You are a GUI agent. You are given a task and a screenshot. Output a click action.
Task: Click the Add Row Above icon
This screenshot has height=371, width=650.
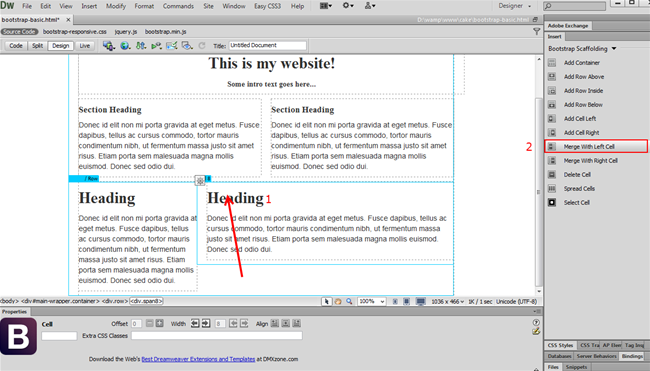pyautogui.click(x=552, y=77)
